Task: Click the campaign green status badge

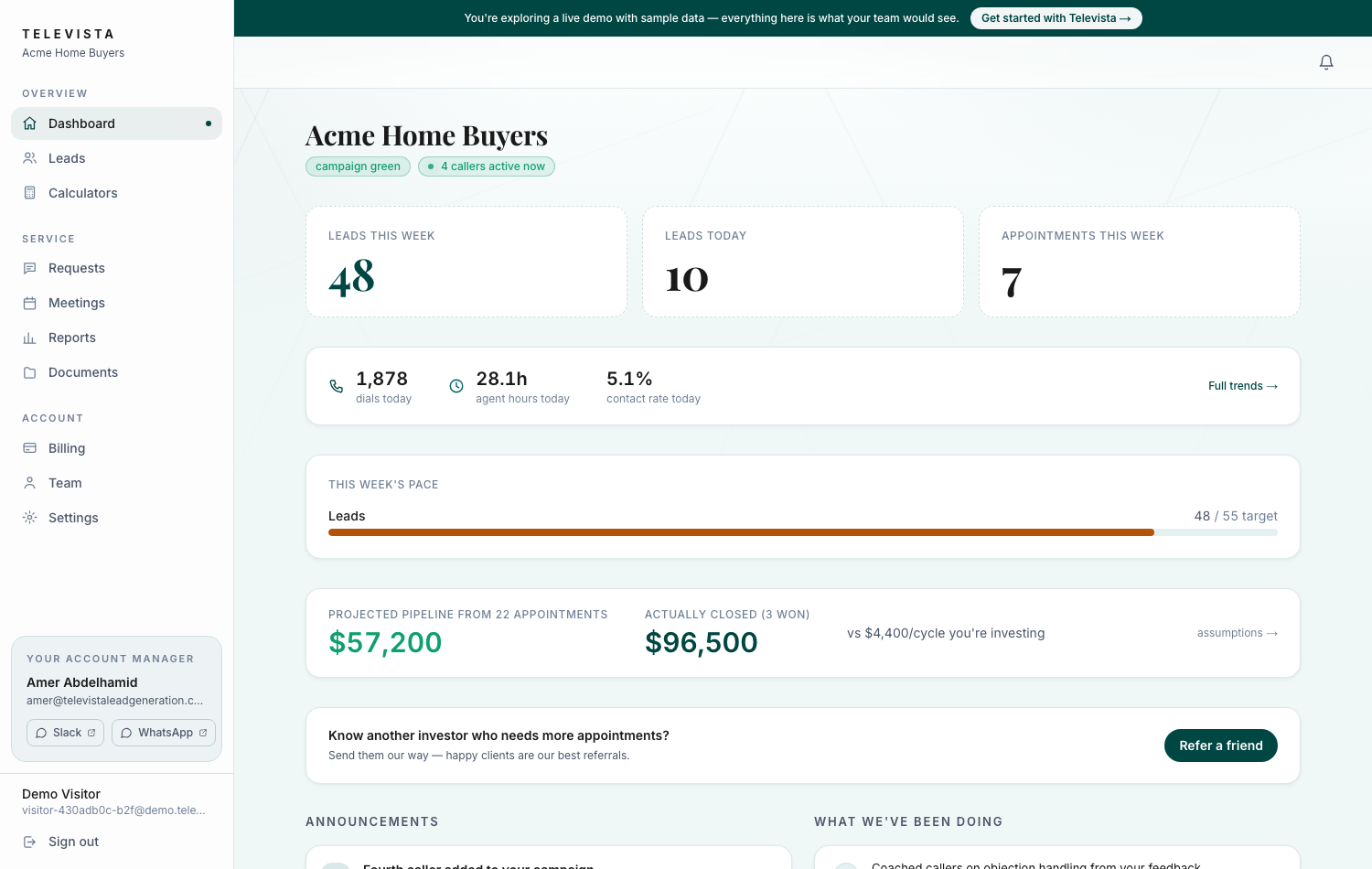Action: click(358, 166)
